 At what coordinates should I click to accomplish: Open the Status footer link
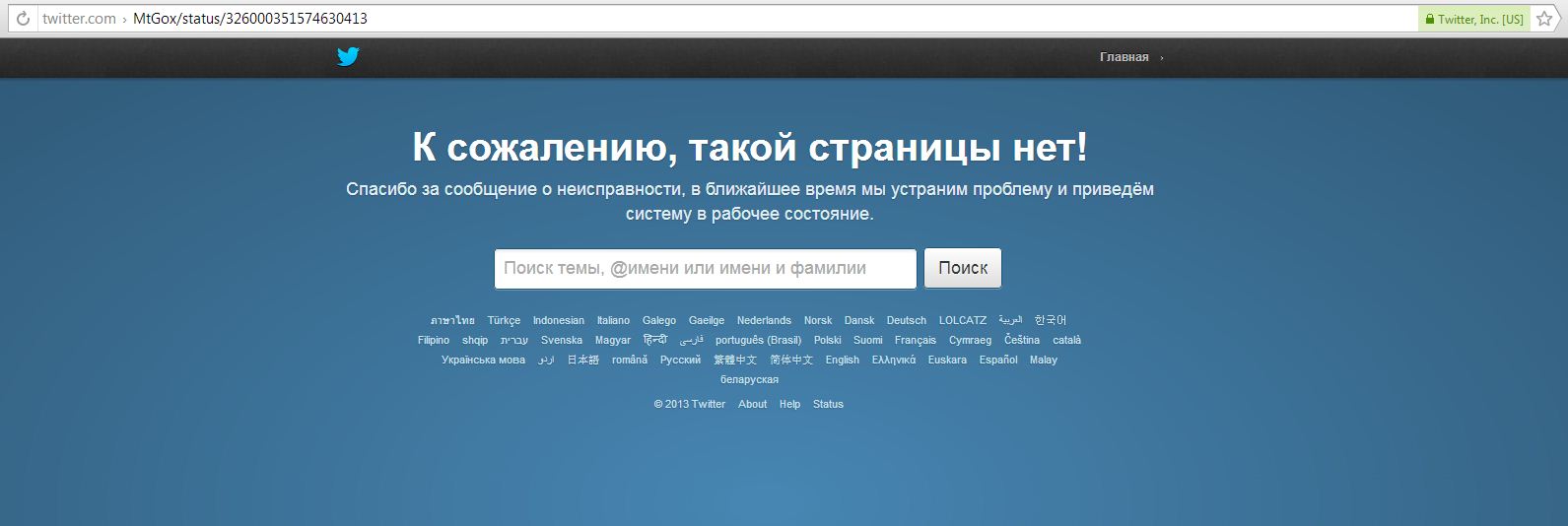point(829,404)
